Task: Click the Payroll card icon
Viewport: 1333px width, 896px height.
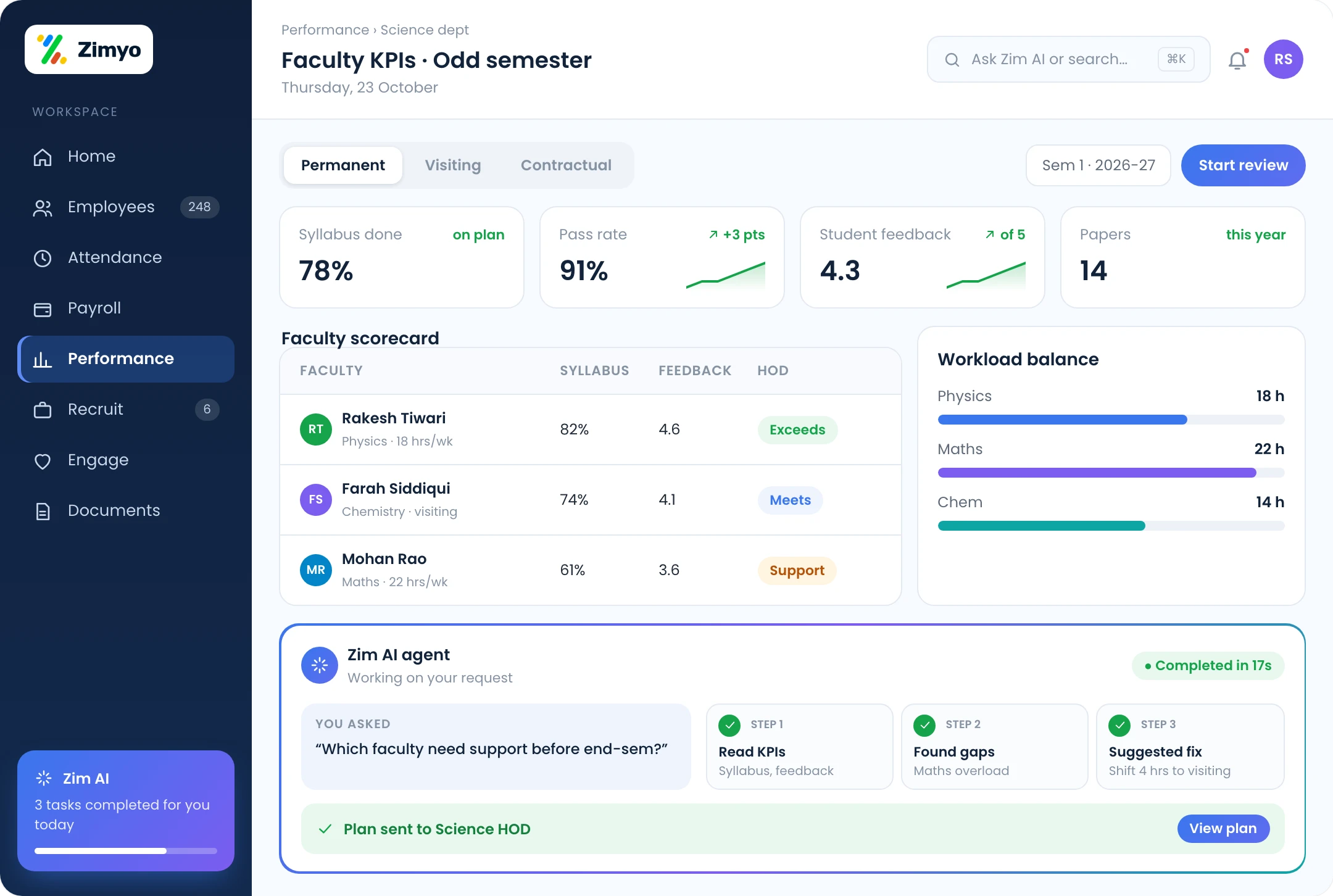Action: [43, 309]
